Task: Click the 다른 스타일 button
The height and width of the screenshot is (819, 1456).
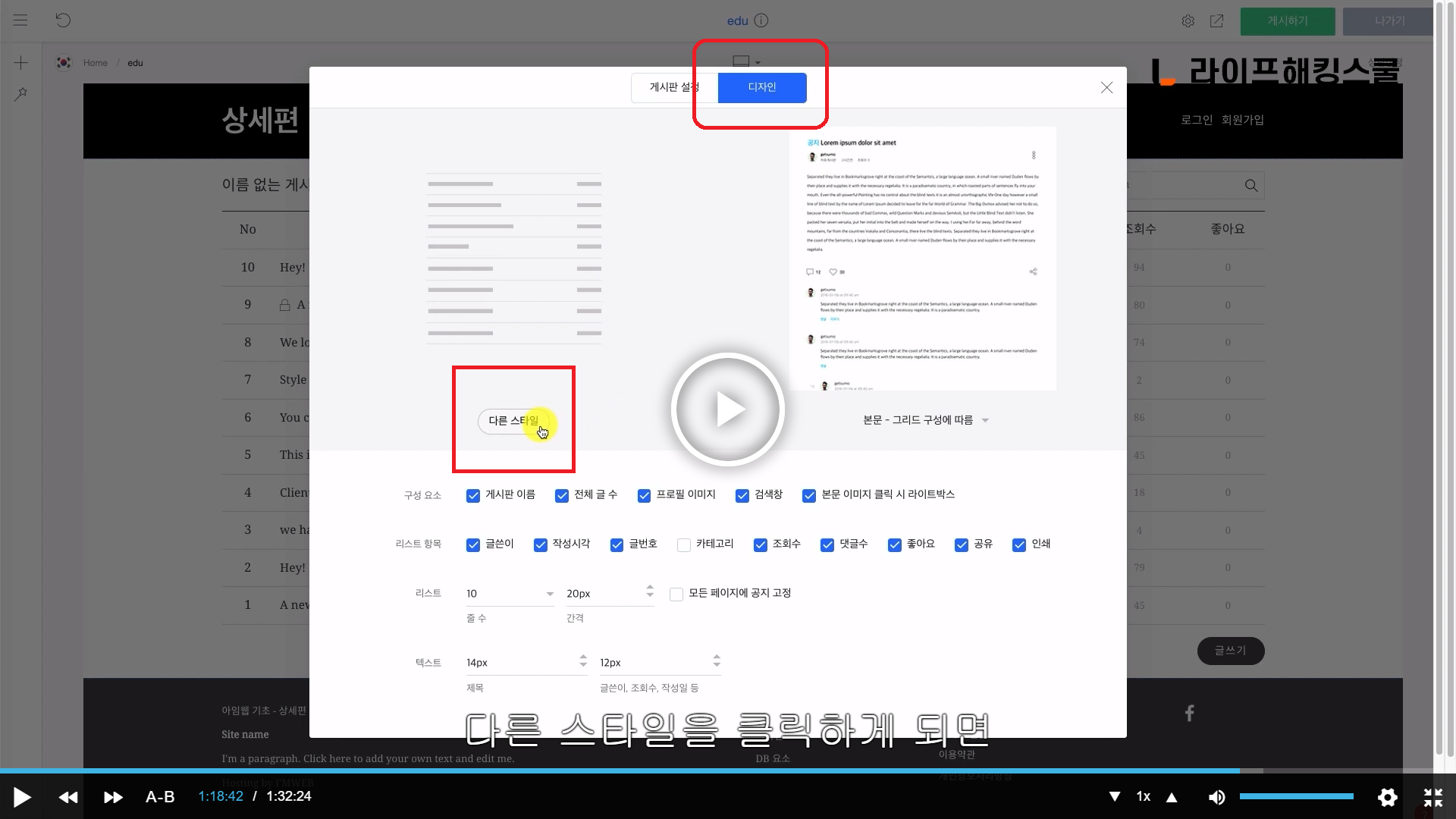Action: pyautogui.click(x=513, y=421)
